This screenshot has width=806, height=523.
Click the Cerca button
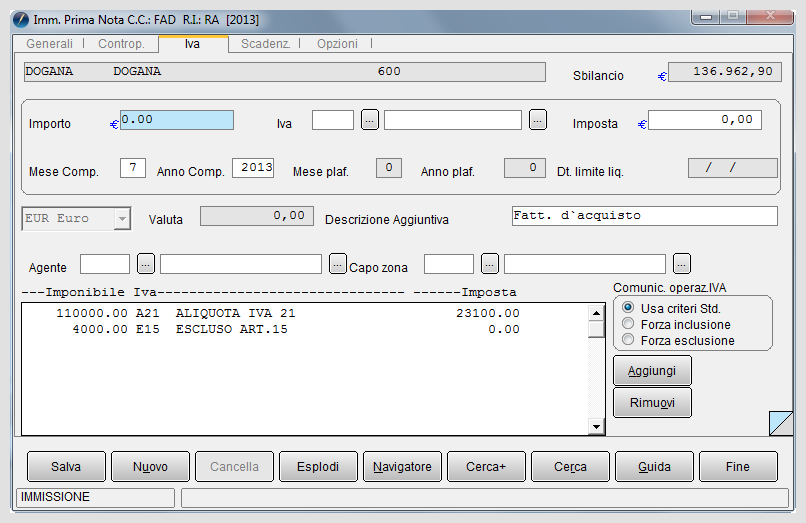point(571,466)
